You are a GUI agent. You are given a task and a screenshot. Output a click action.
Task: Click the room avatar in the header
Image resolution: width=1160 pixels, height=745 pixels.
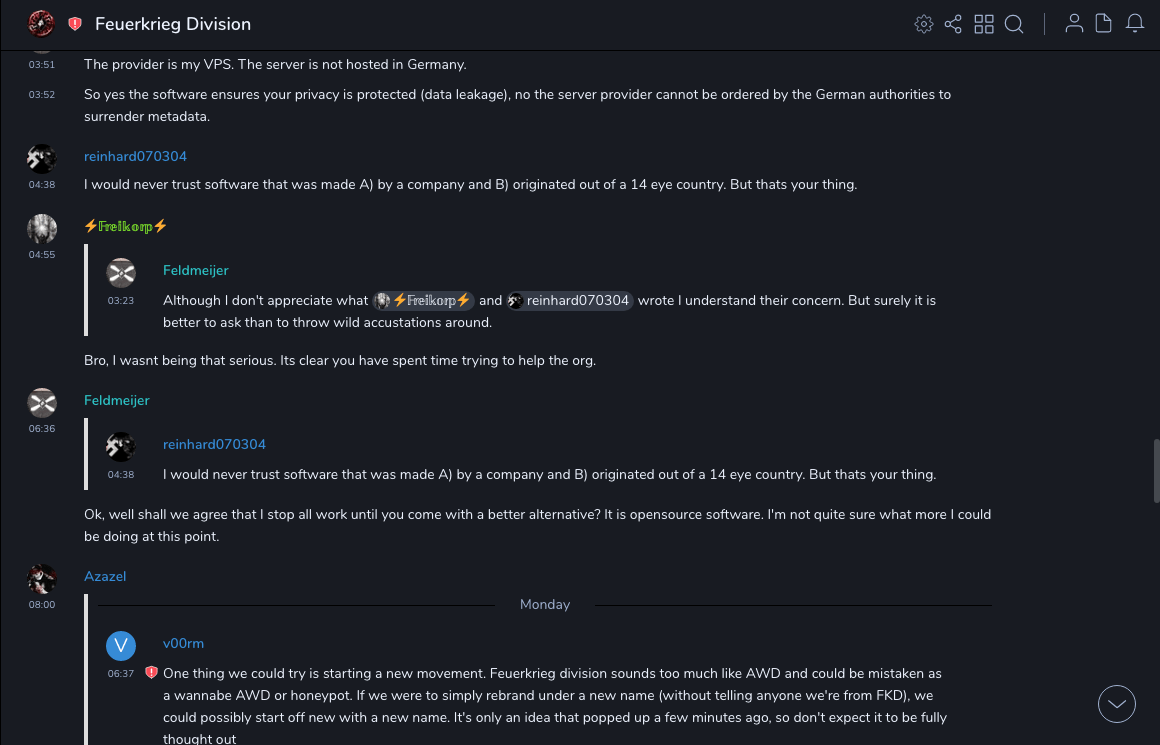pyautogui.click(x=41, y=23)
